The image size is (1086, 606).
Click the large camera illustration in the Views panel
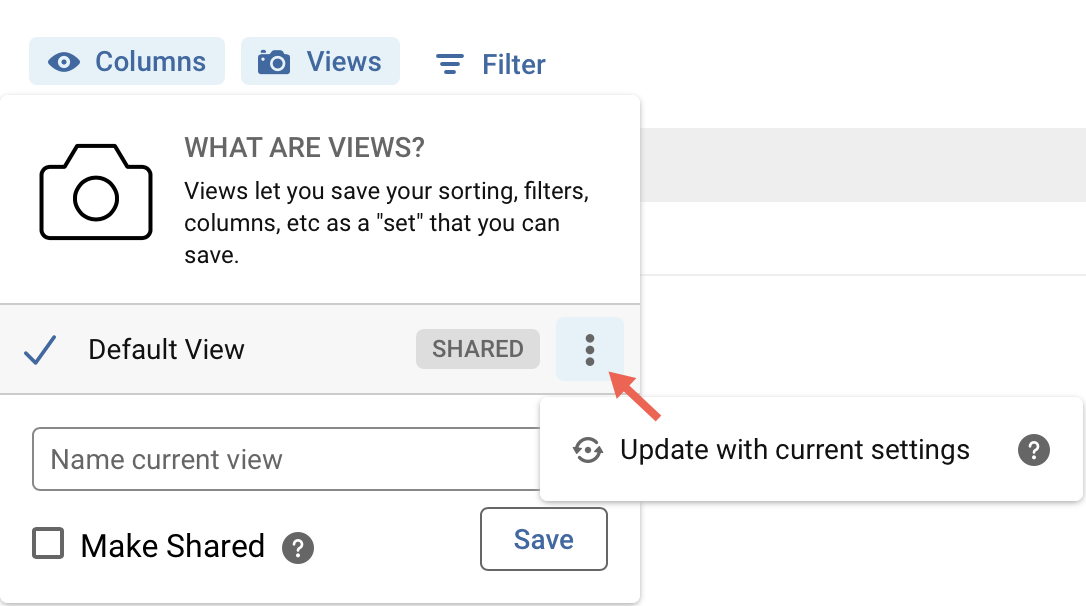click(95, 193)
